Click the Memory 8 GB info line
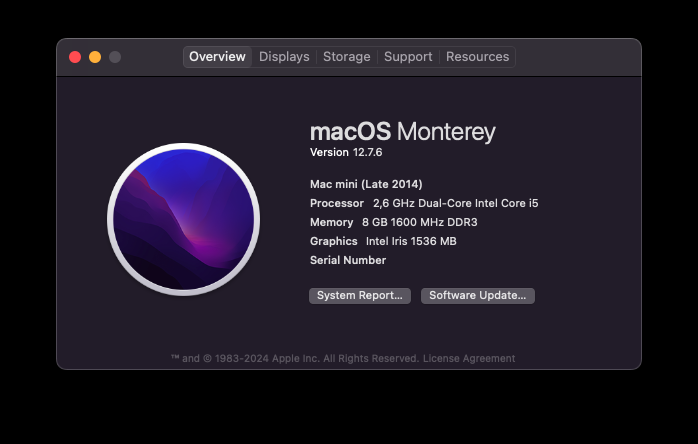 tap(393, 222)
